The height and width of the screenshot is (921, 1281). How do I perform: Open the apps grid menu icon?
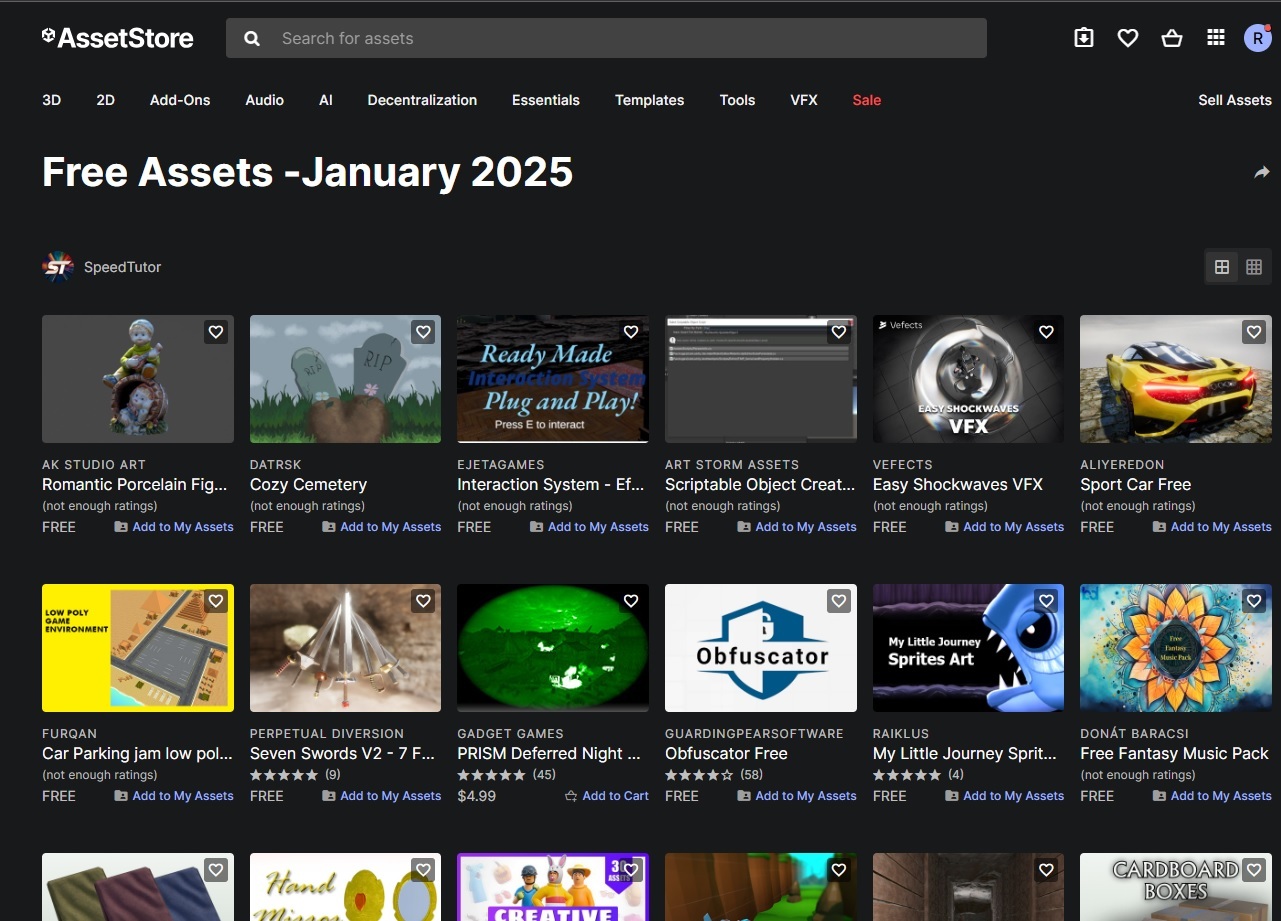pyautogui.click(x=1216, y=38)
